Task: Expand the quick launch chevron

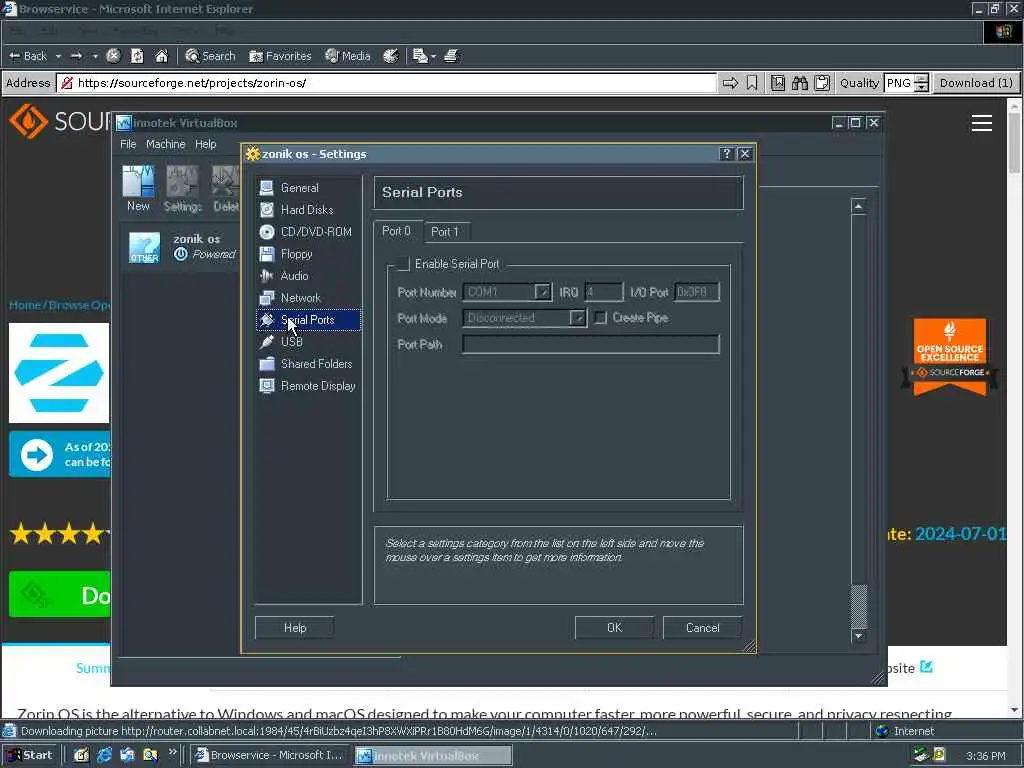Action: tap(172, 752)
